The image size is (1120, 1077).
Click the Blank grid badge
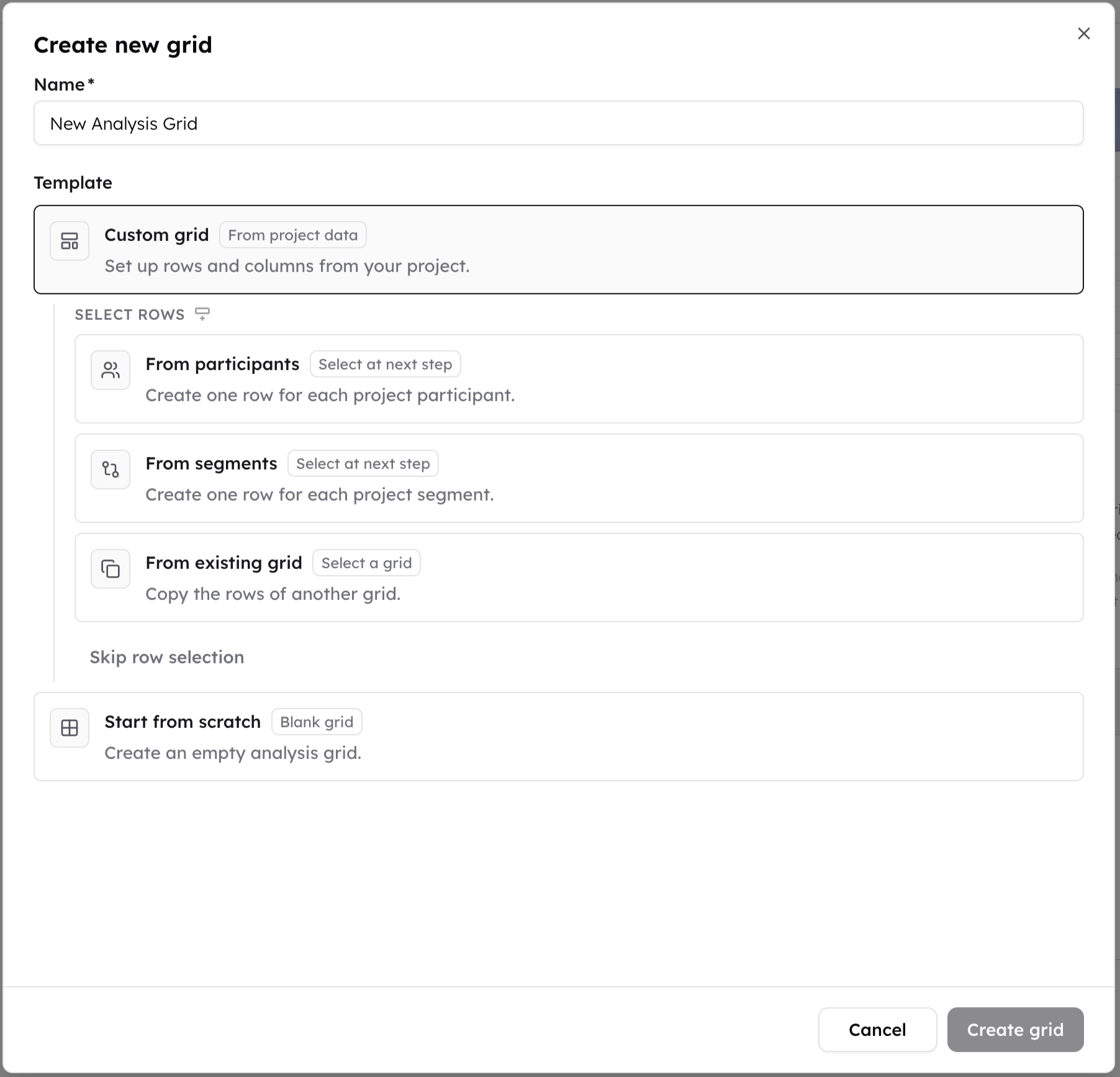click(x=317, y=722)
